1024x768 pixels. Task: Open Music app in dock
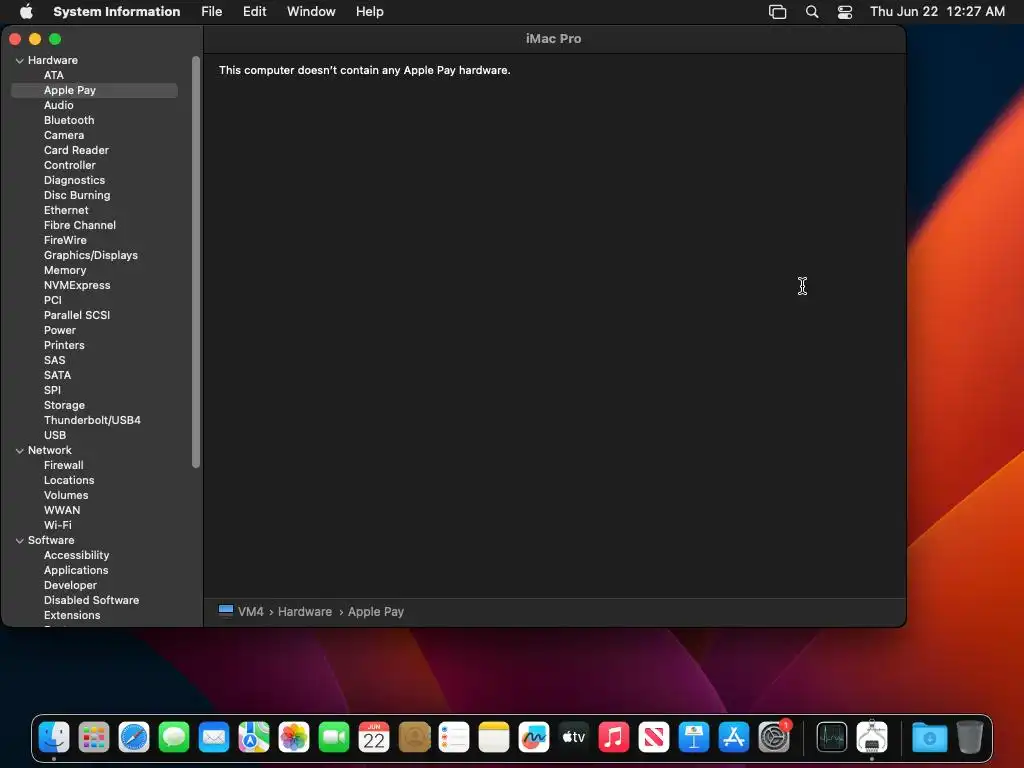pos(614,737)
